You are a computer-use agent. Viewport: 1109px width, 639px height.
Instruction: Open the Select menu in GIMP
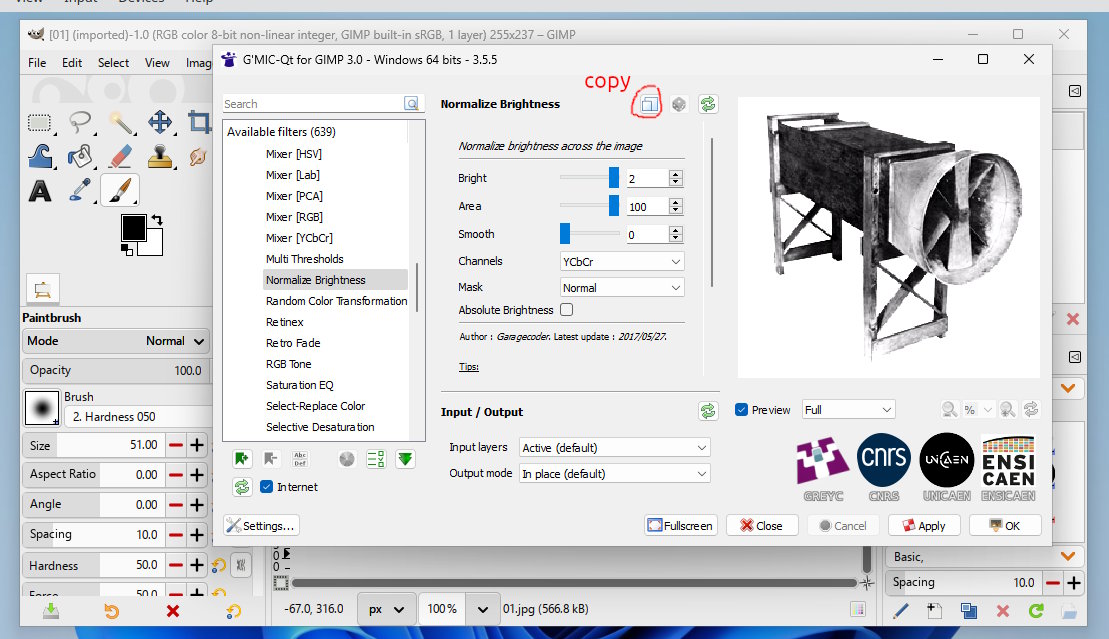[113, 62]
